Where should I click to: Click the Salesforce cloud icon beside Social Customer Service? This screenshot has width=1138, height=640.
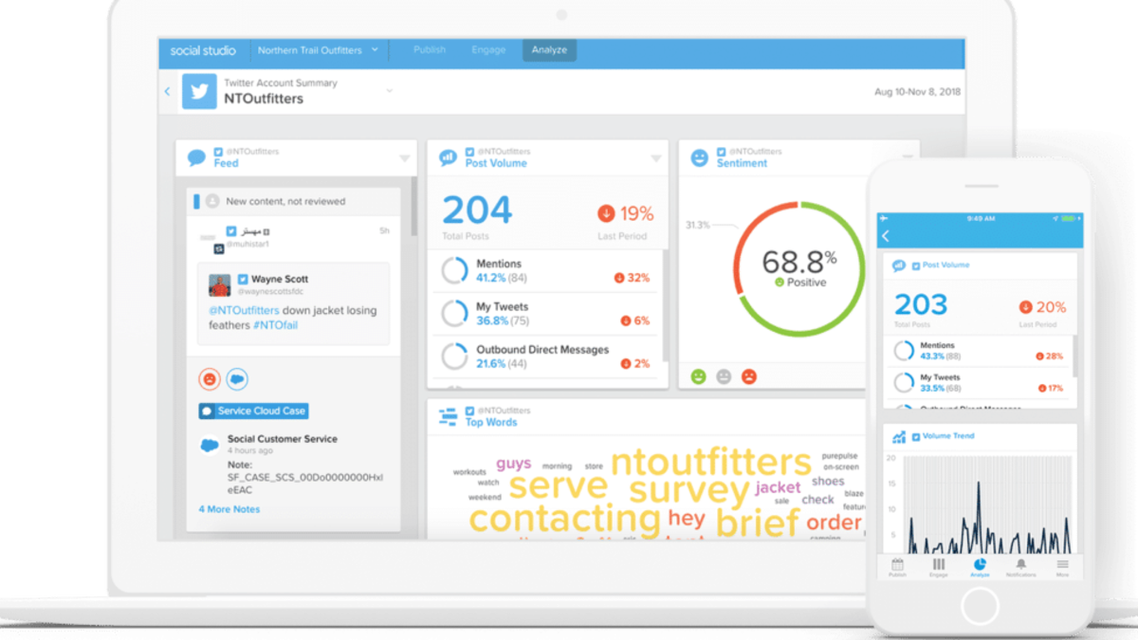(x=209, y=445)
